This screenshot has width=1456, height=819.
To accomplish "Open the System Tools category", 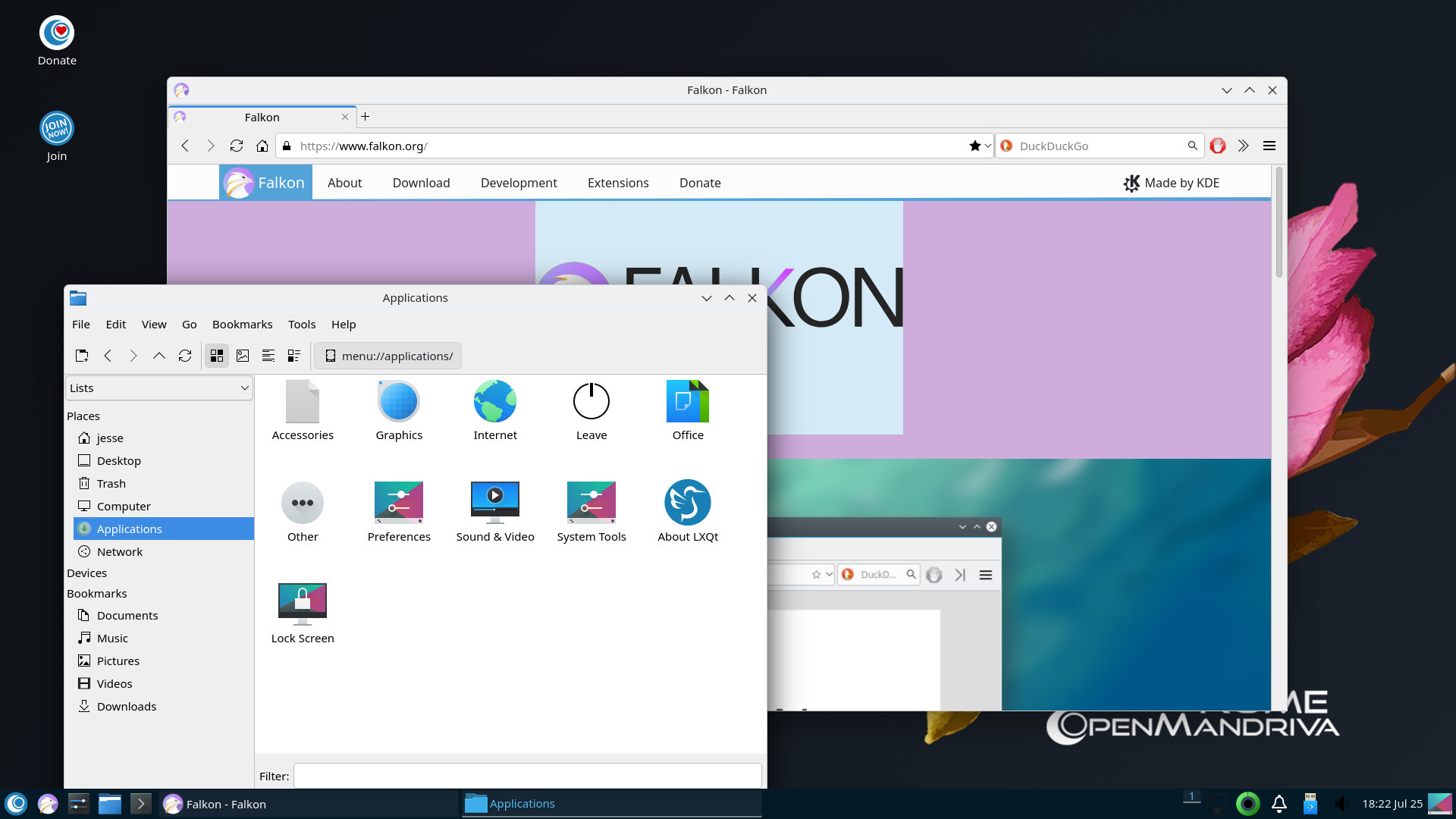I will point(591,503).
